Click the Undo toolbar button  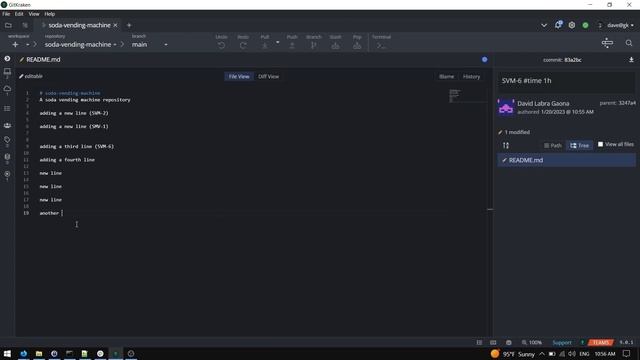click(x=221, y=42)
